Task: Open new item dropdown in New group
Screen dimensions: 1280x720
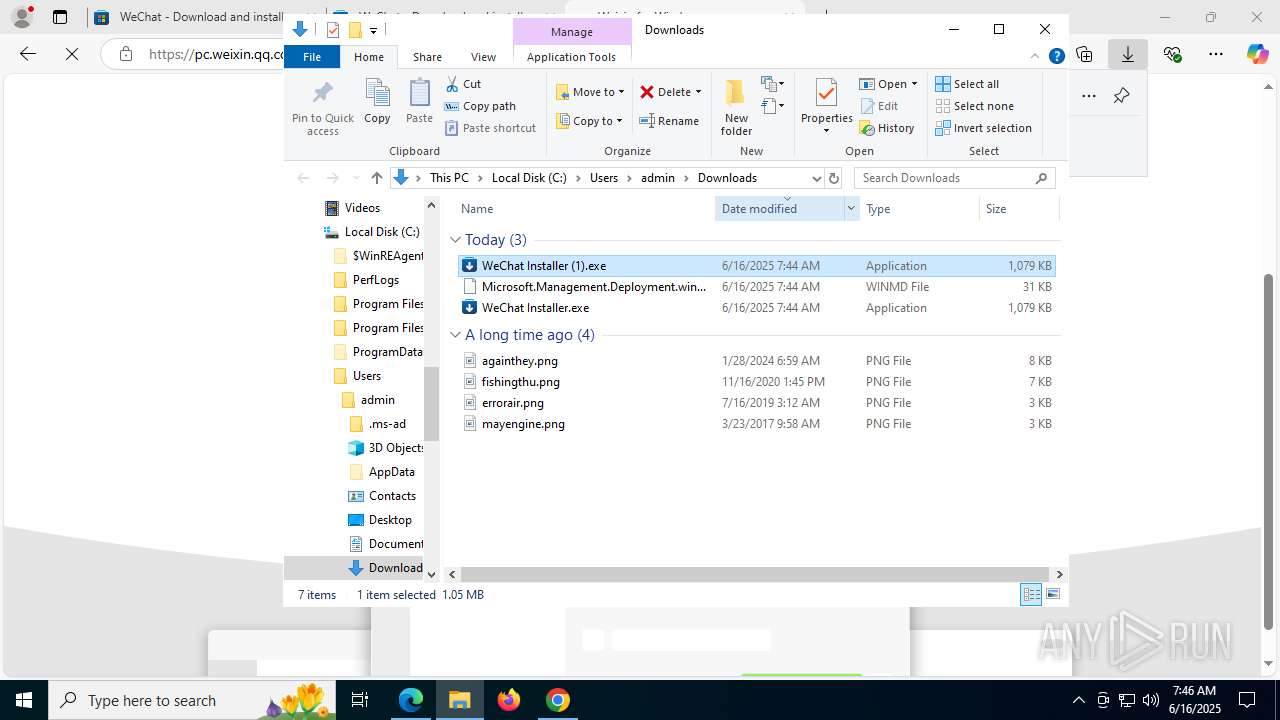Action: click(772, 83)
